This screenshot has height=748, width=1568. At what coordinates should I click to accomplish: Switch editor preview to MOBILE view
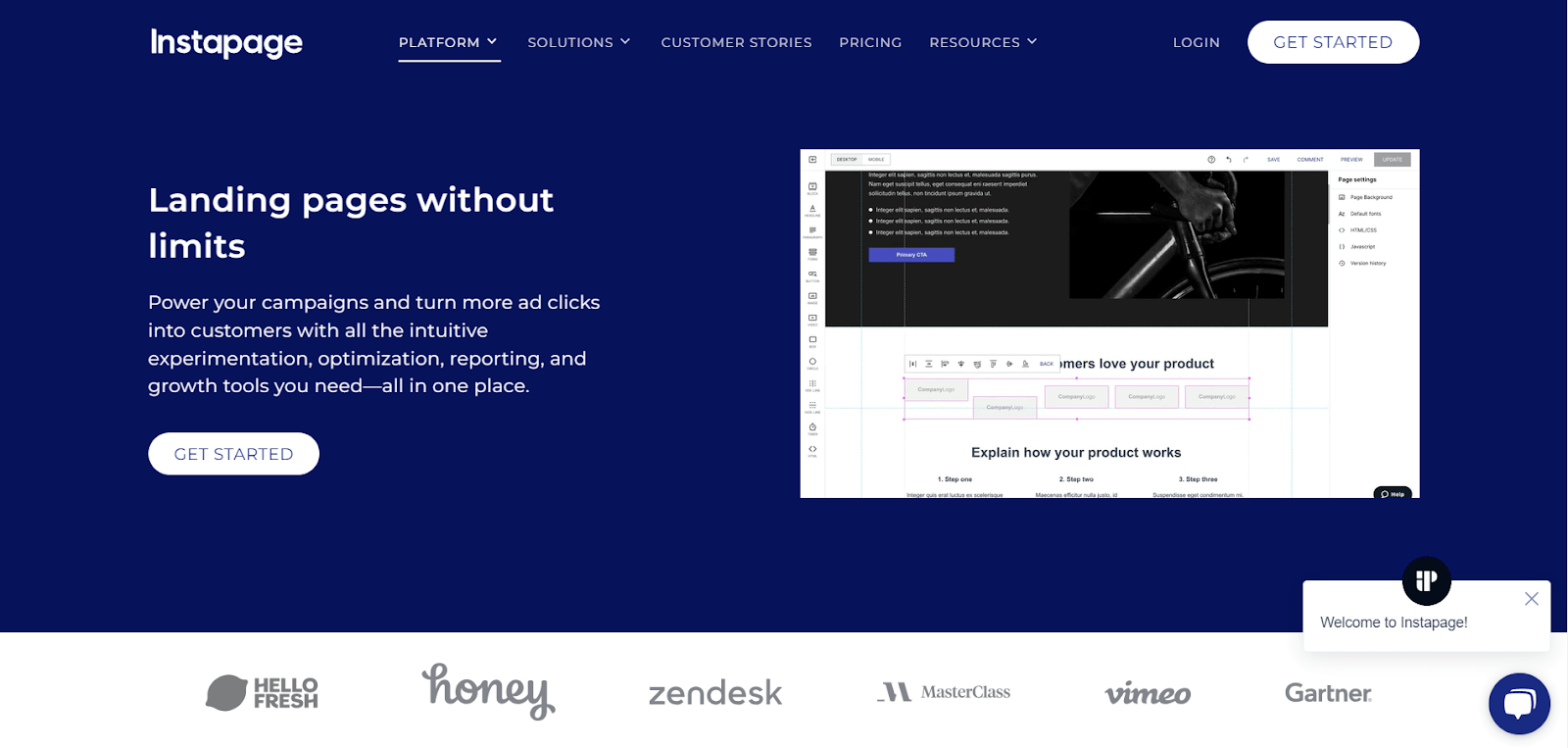(876, 159)
